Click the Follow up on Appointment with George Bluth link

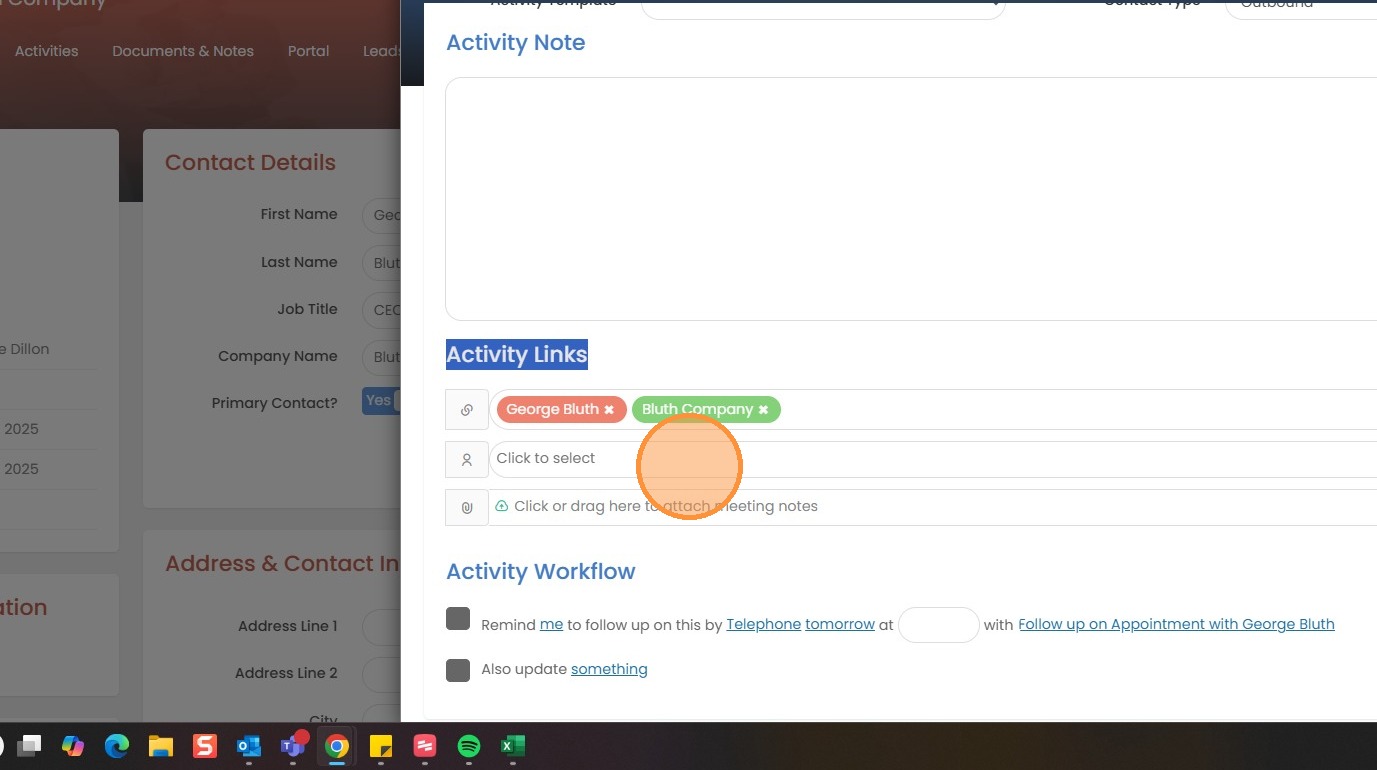(1176, 624)
